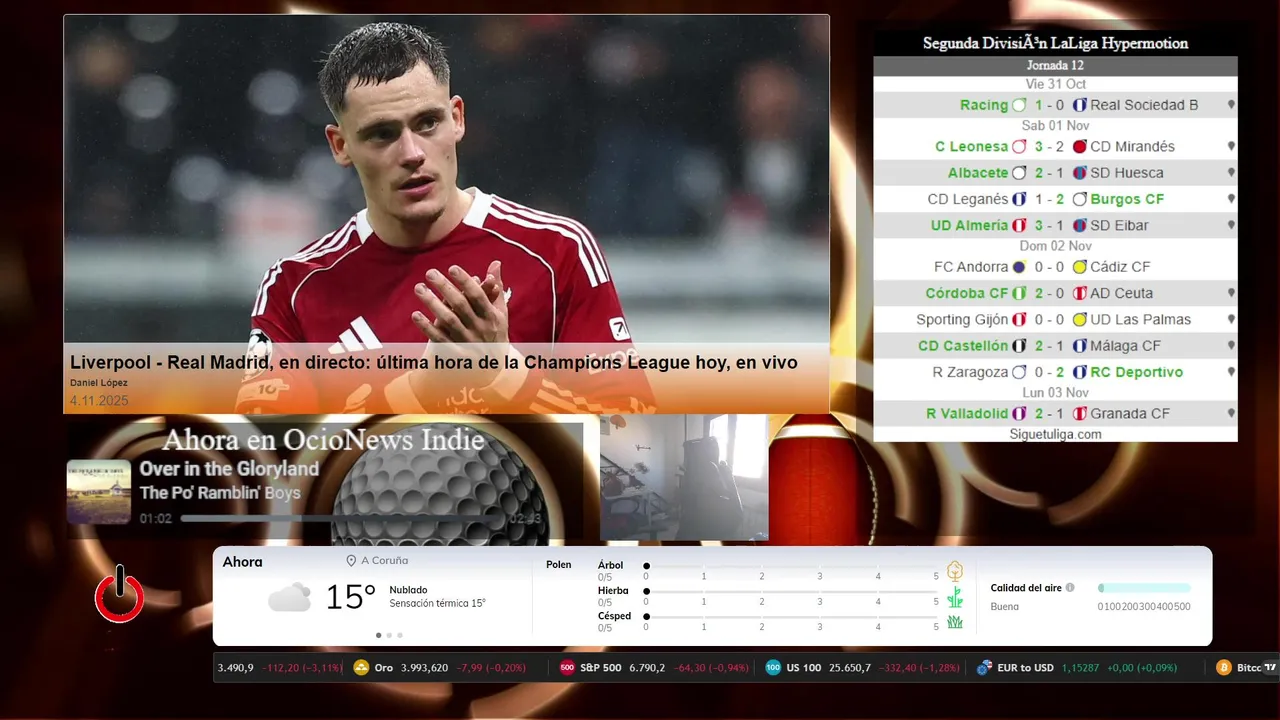Click the Racing team badge
This screenshot has width=1280, height=720.
pyautogui.click(x=1019, y=105)
